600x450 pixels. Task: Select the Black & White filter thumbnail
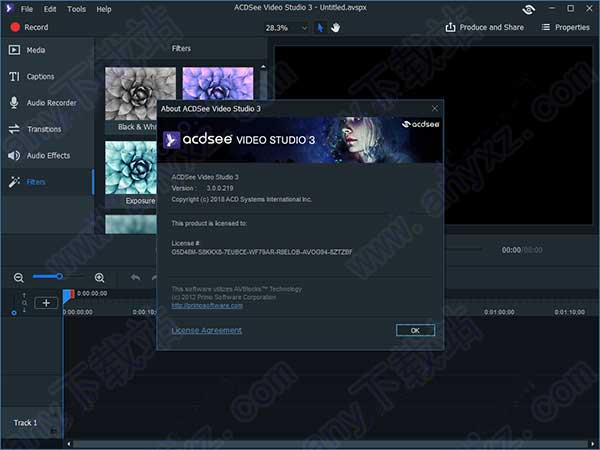coord(140,94)
